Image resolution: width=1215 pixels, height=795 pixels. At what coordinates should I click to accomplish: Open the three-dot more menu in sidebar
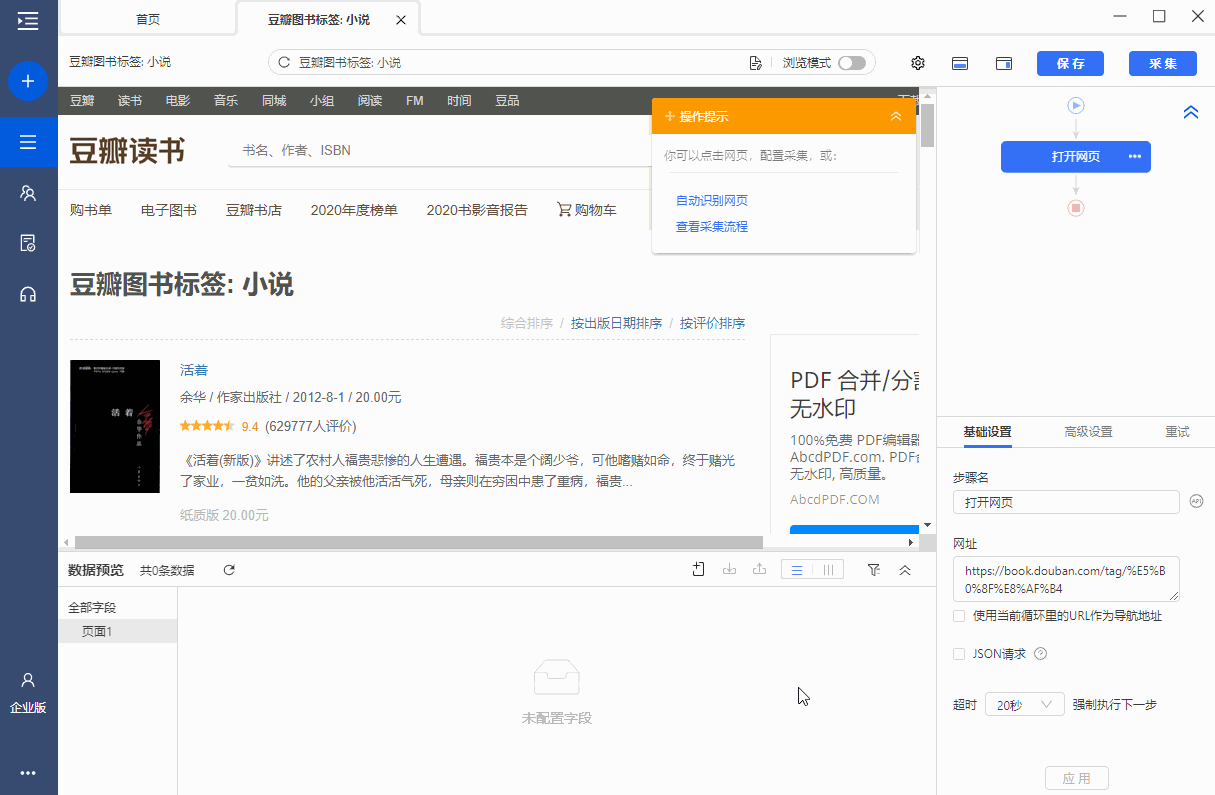point(28,773)
